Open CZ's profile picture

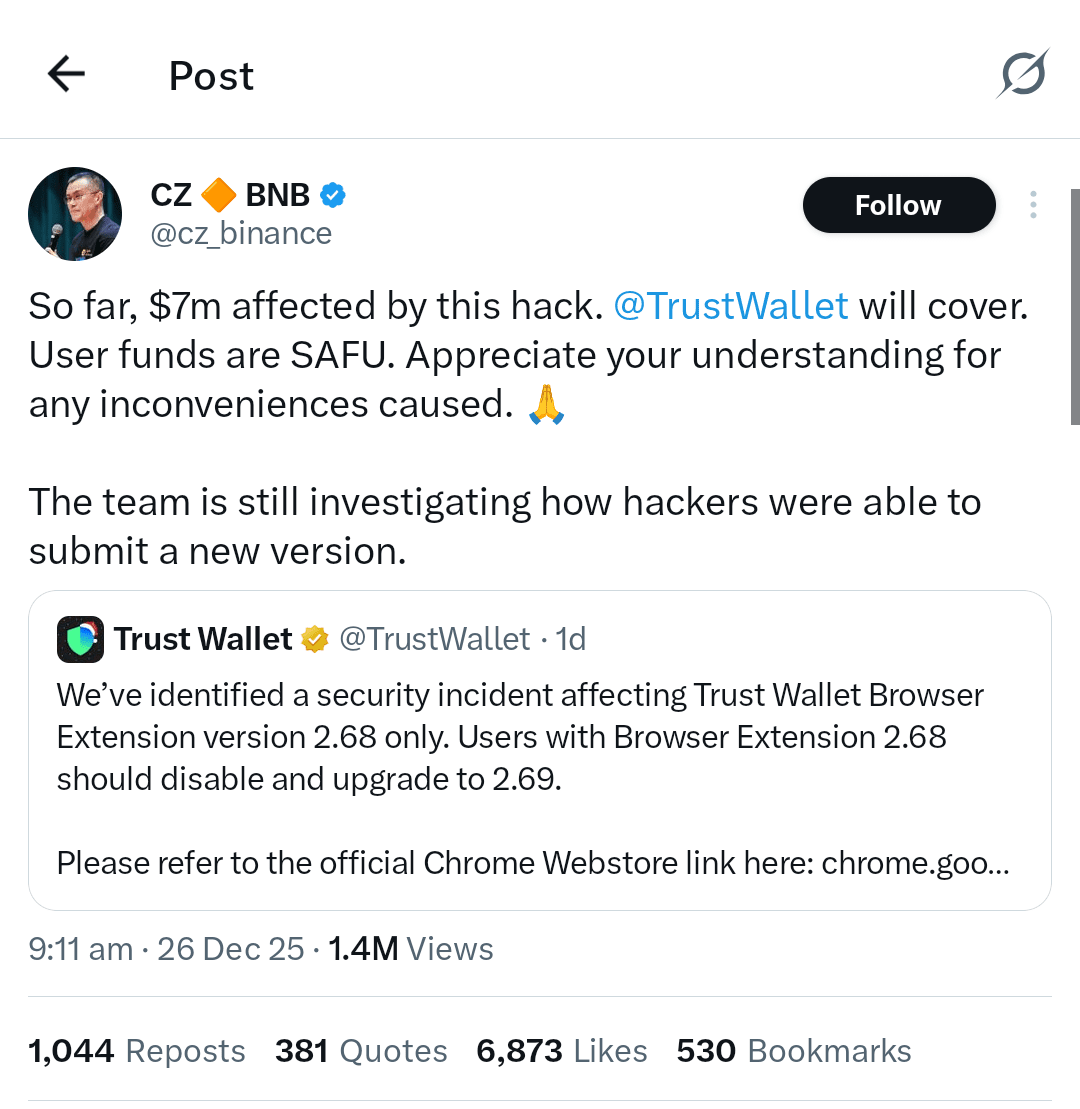[x=75, y=214]
